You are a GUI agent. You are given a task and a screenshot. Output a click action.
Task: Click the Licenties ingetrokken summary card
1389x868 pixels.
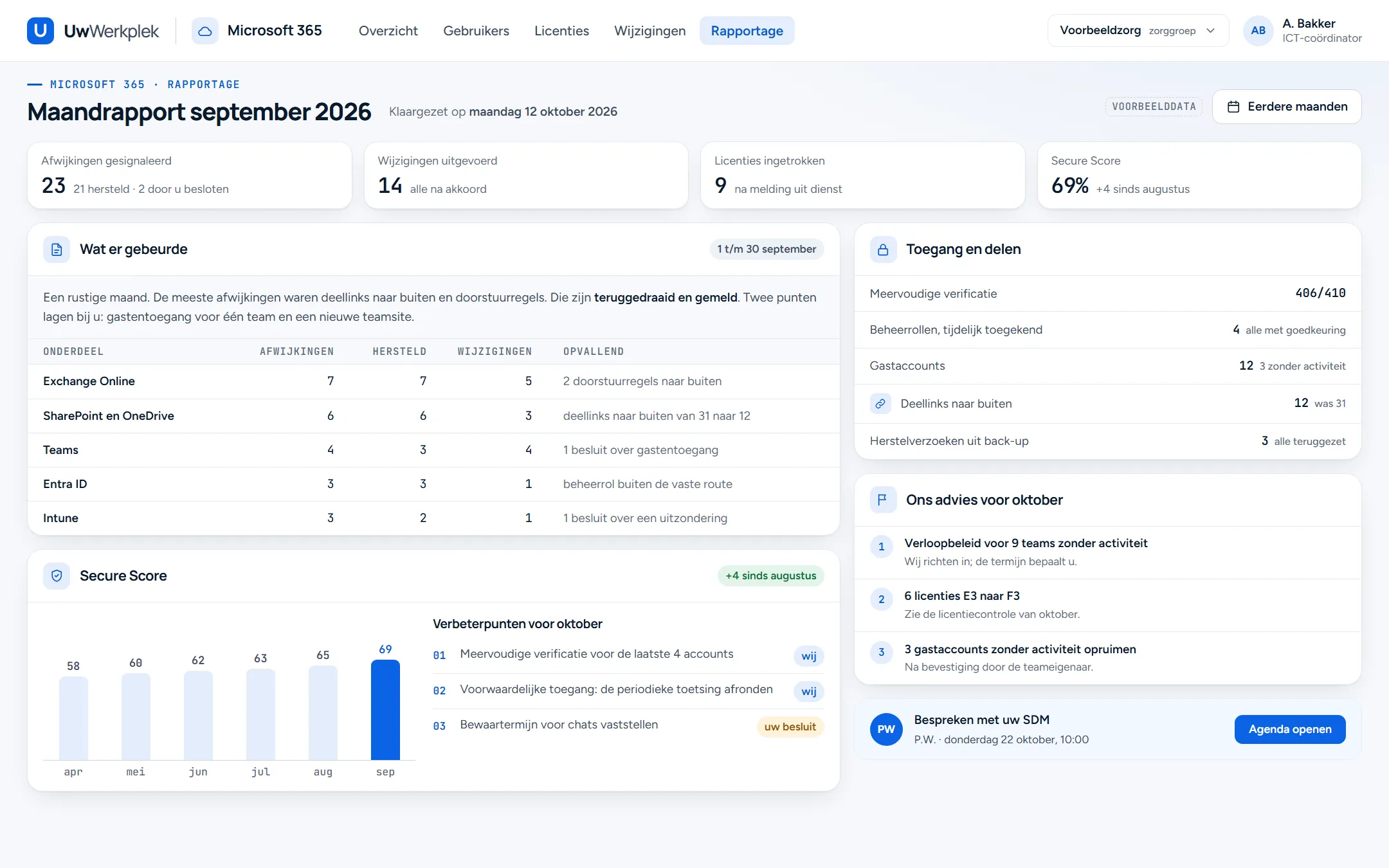click(862, 175)
